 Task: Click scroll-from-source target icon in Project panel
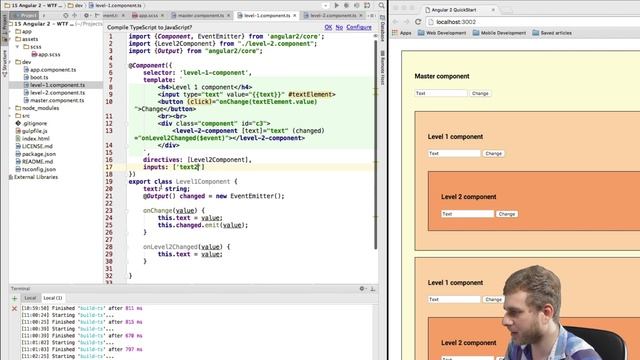[66, 15]
